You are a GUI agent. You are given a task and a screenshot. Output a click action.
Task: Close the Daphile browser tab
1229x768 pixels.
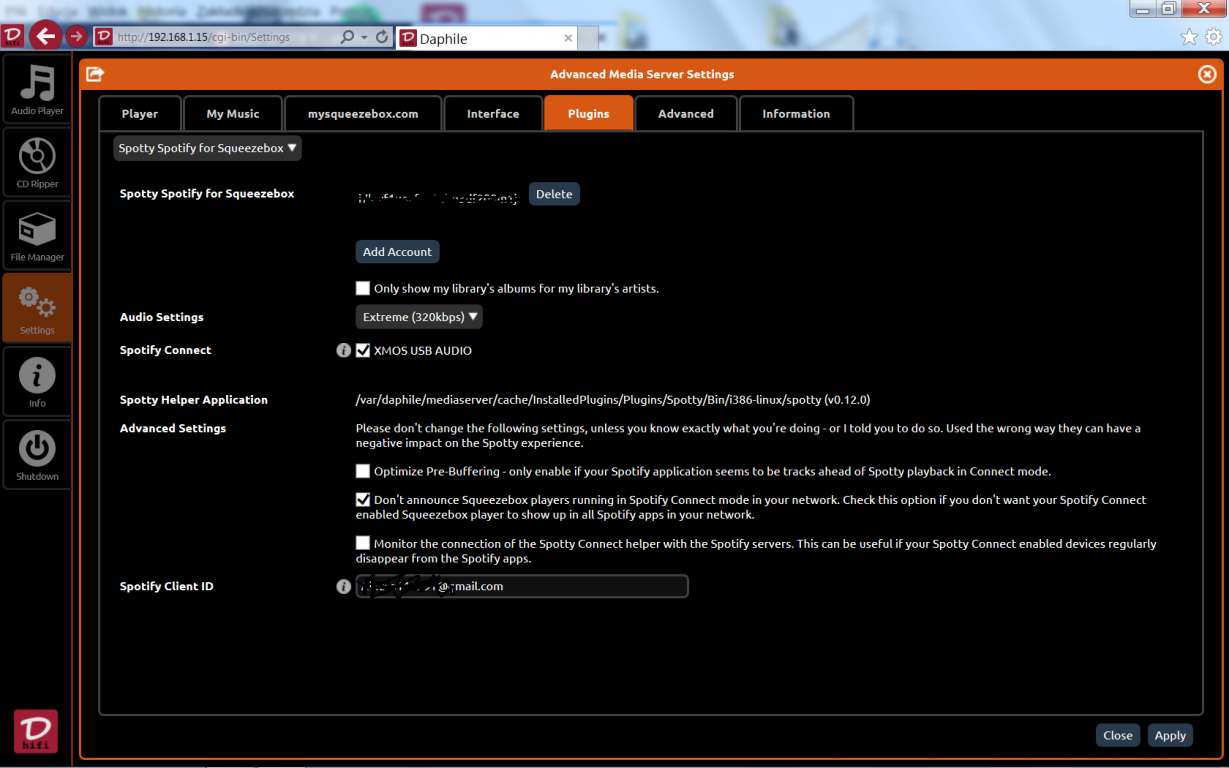click(x=569, y=38)
